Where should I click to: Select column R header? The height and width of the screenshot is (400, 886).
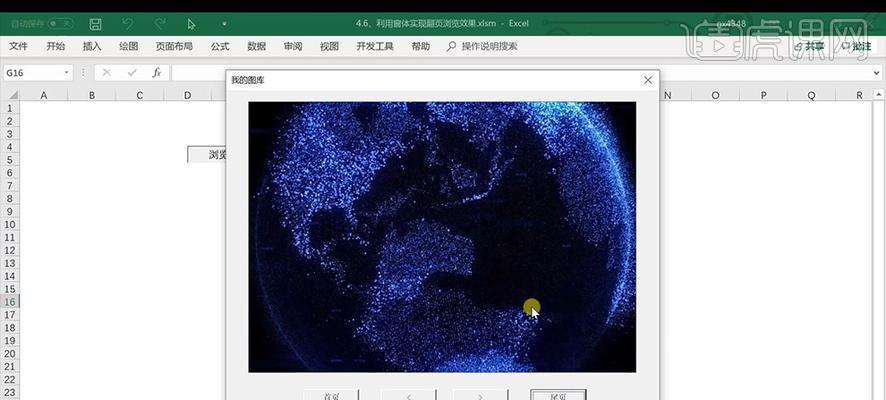859,95
